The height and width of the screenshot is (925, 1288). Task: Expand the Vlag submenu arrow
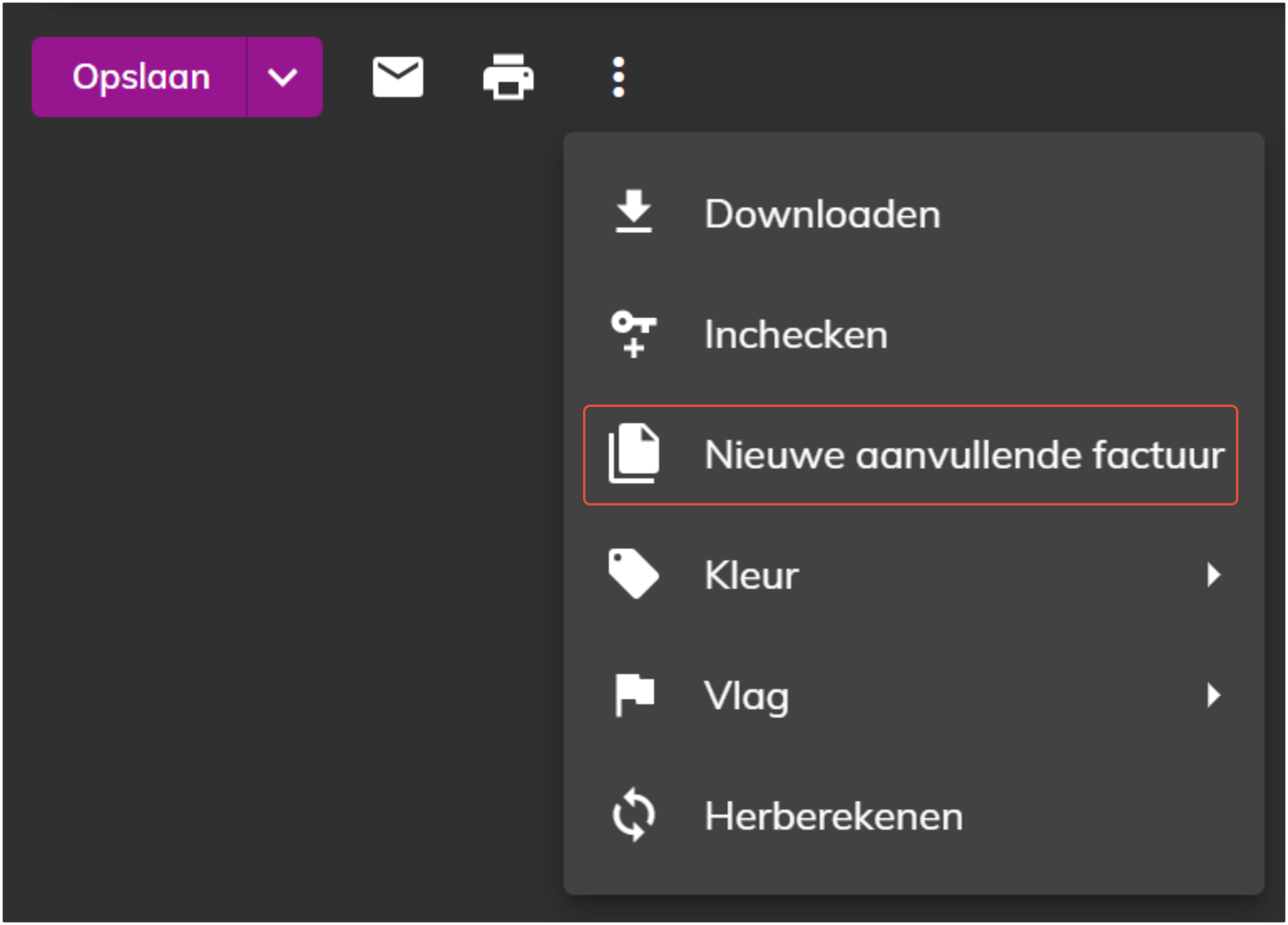coord(1213,696)
